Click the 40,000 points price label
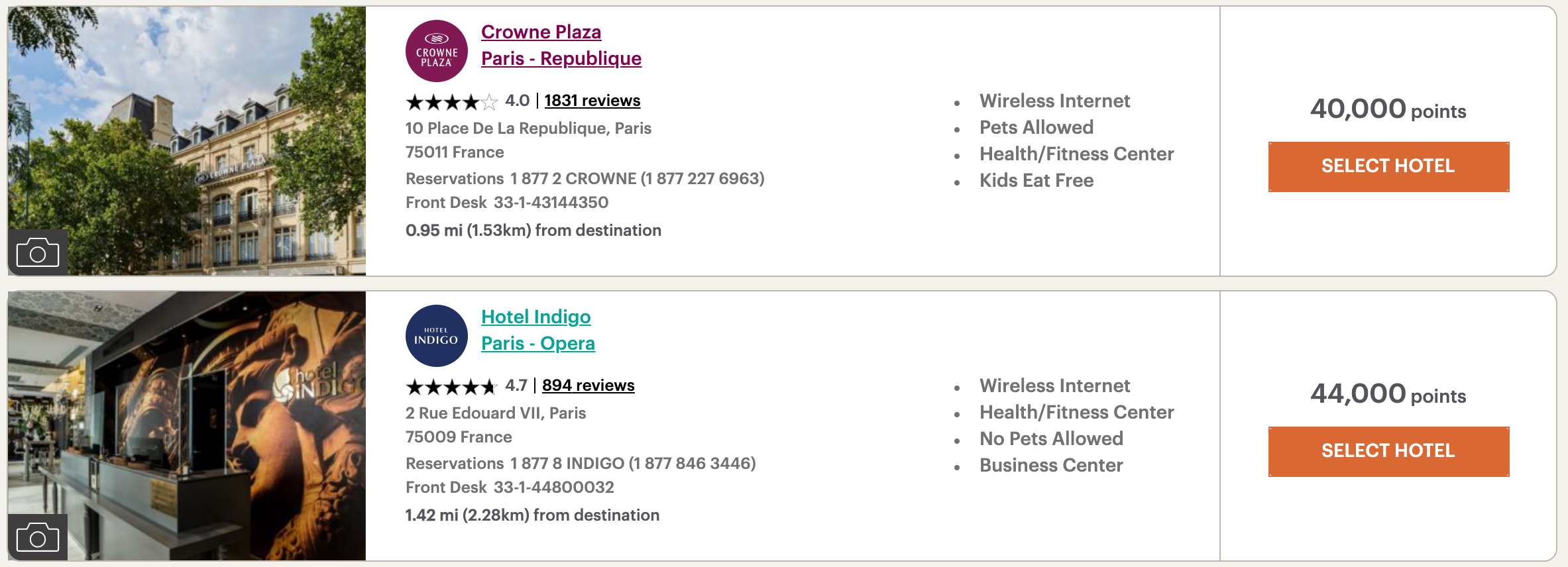 click(x=1388, y=111)
